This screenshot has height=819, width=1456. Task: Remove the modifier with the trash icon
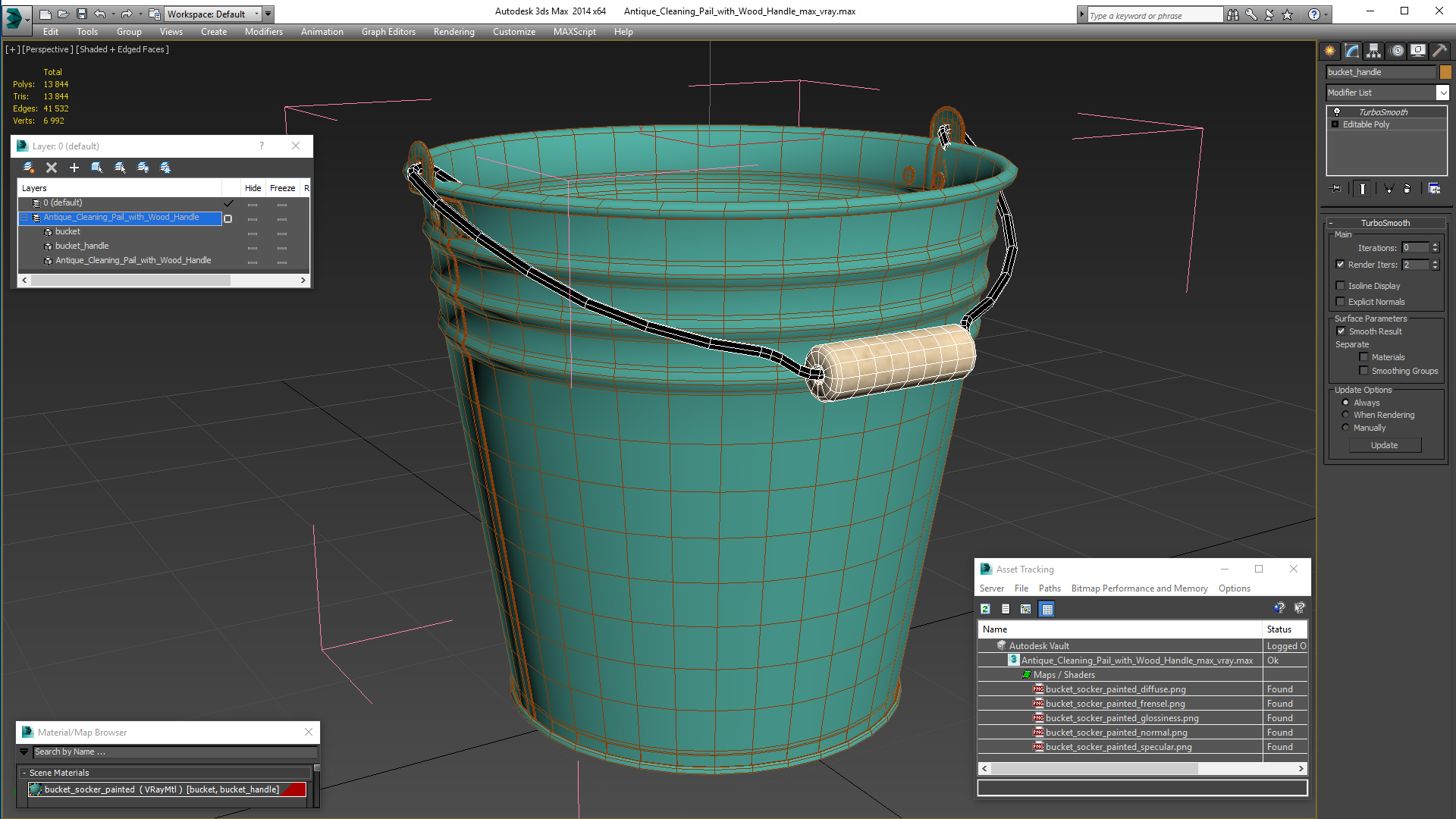tap(1407, 189)
